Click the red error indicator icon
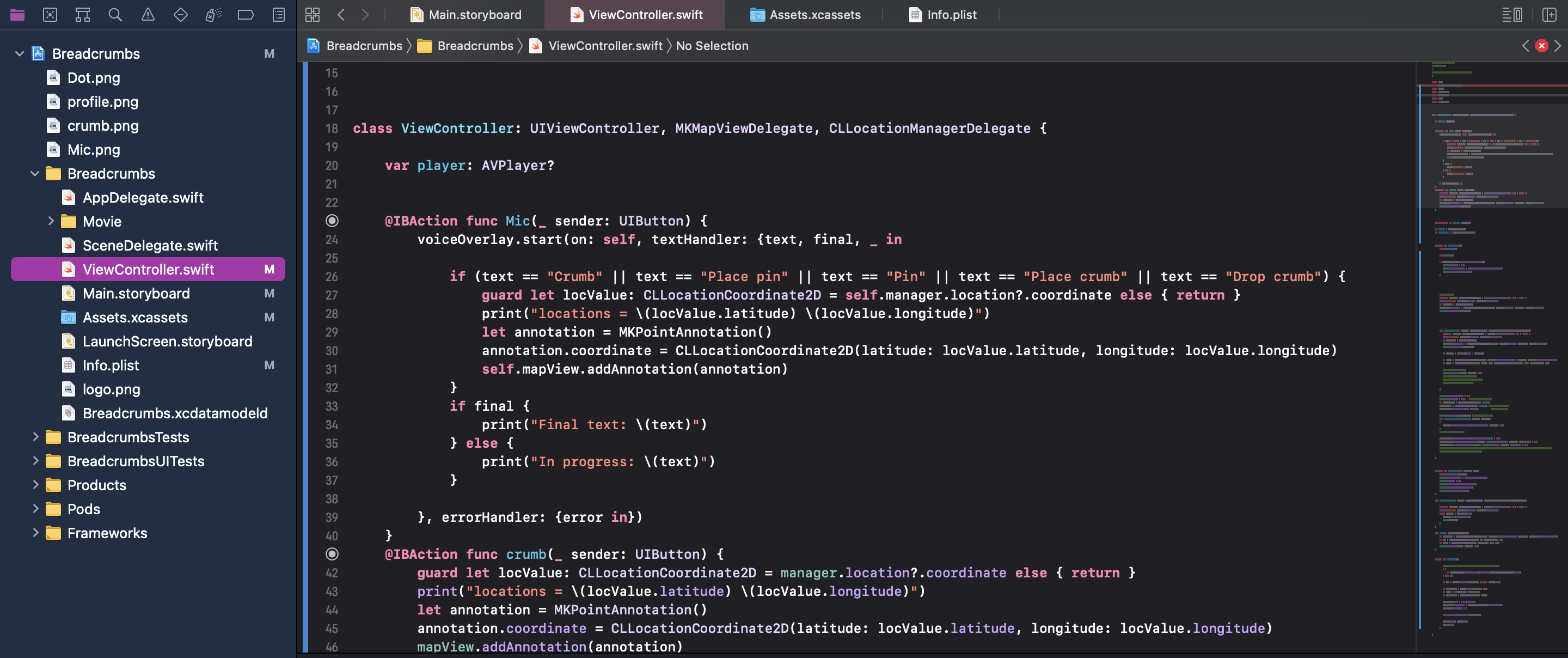1568x658 pixels. point(1541,46)
